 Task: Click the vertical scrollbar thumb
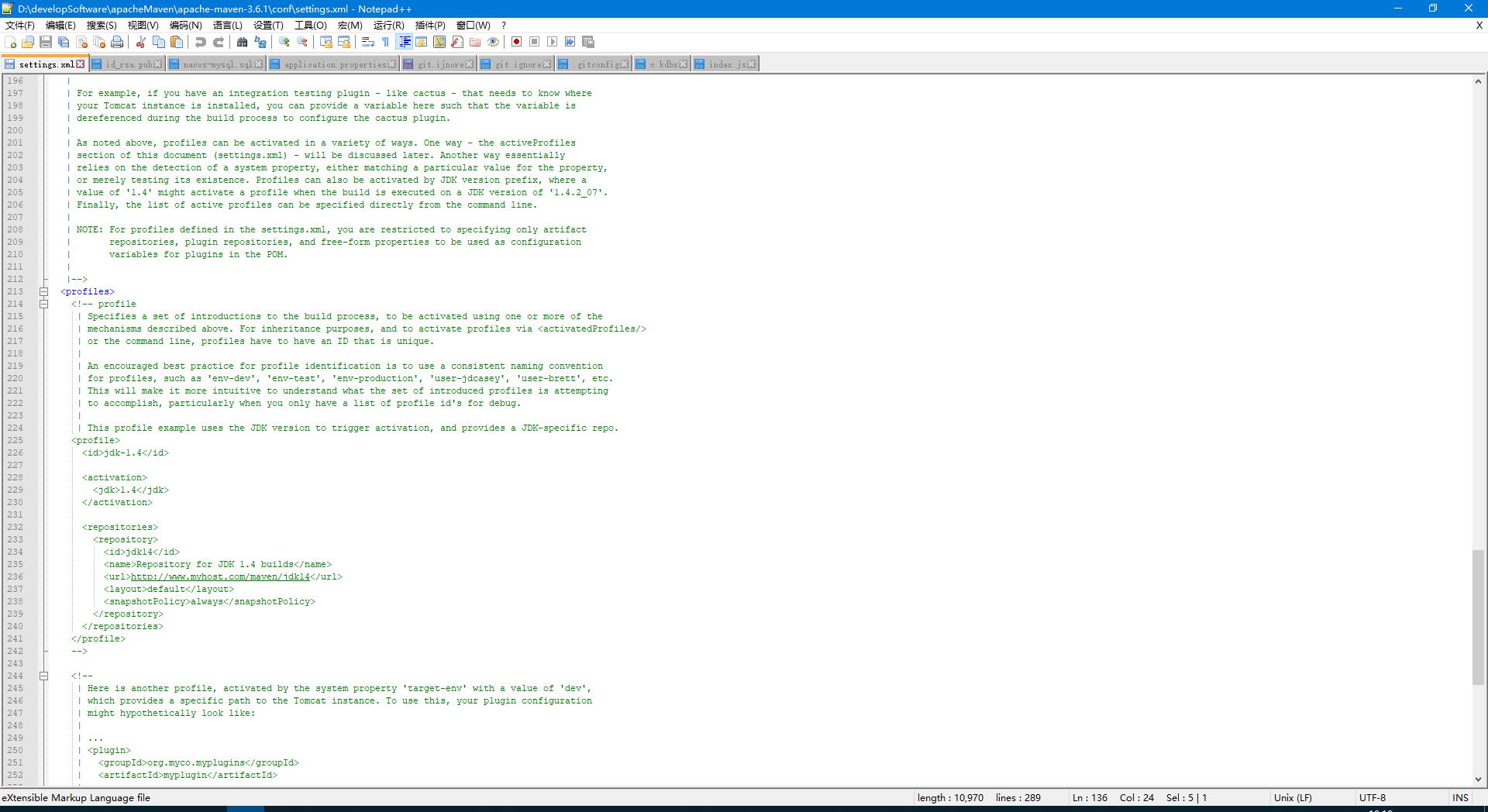tap(1479, 618)
